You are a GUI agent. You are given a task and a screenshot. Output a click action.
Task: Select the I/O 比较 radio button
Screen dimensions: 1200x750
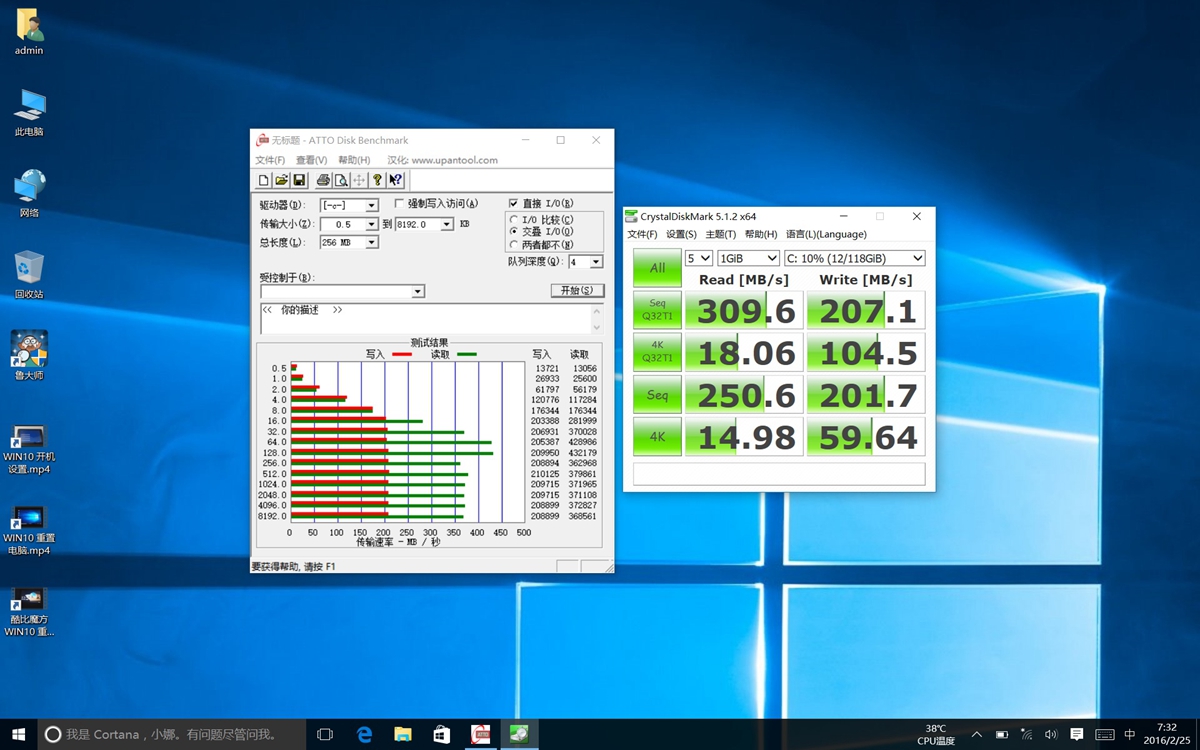tap(514, 219)
